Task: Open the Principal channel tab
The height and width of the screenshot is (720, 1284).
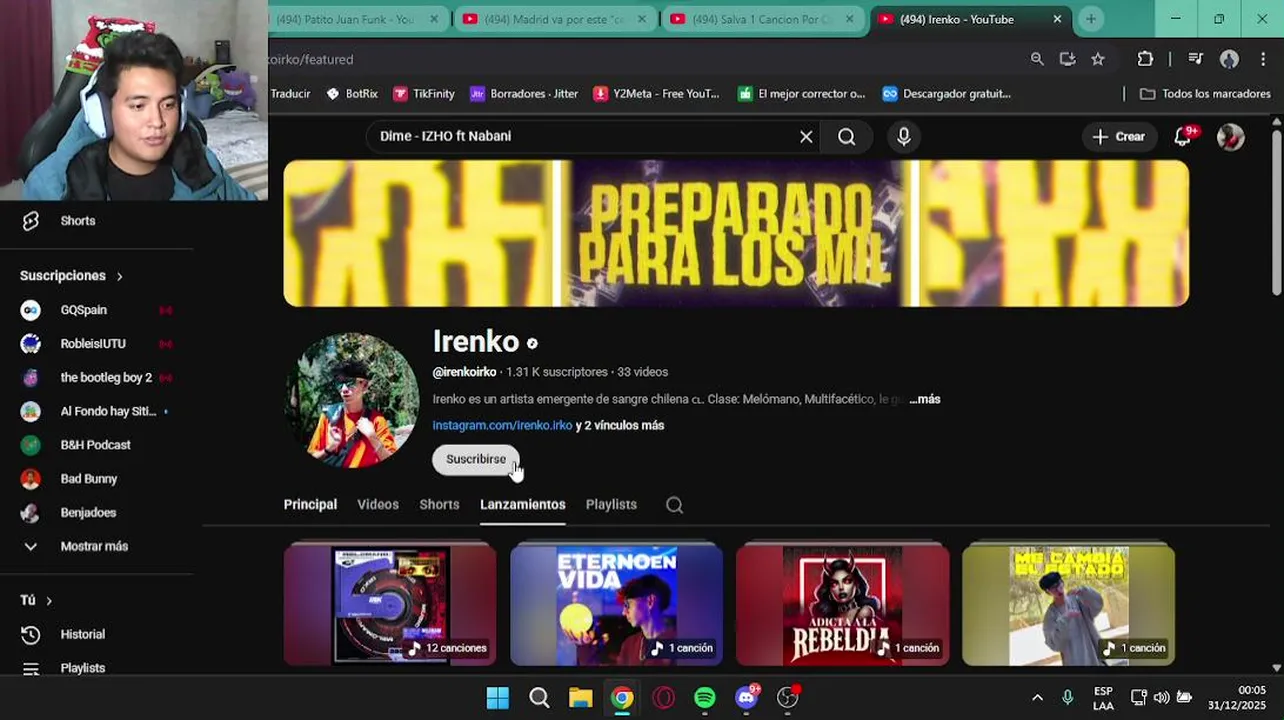Action: coord(310,505)
